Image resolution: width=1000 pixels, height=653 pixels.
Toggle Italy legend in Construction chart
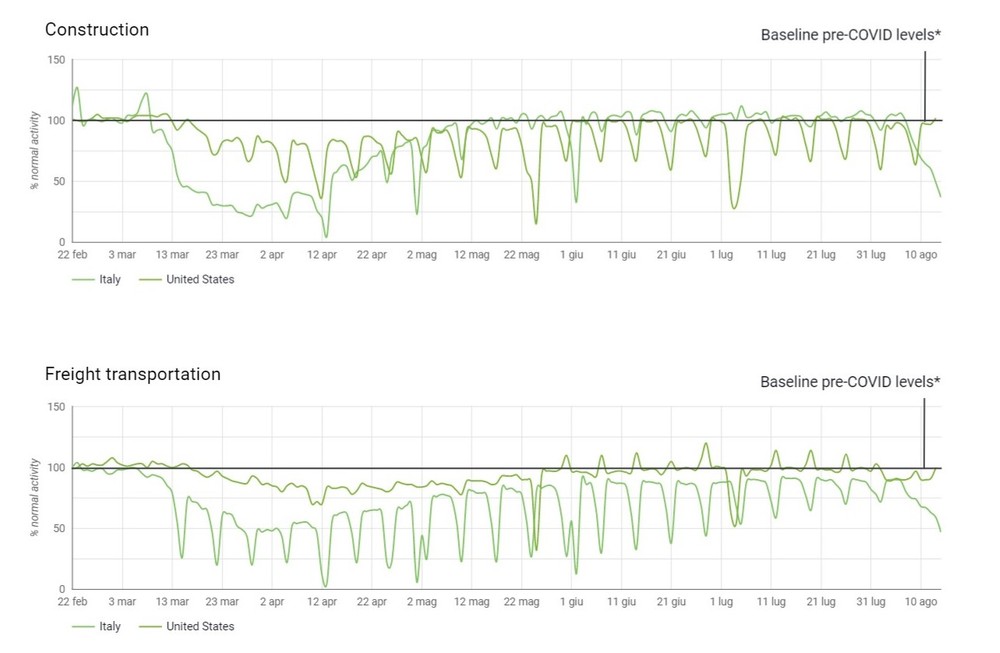pos(96,279)
